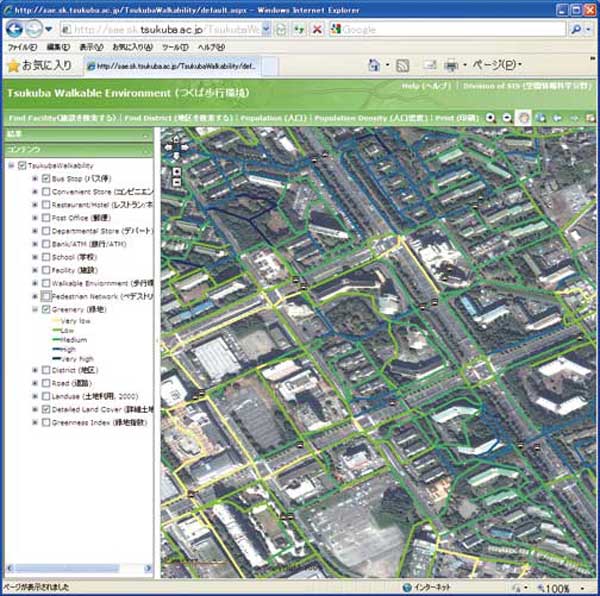
Task: Open the ページ(P) dropdown menu
Action: point(497,65)
